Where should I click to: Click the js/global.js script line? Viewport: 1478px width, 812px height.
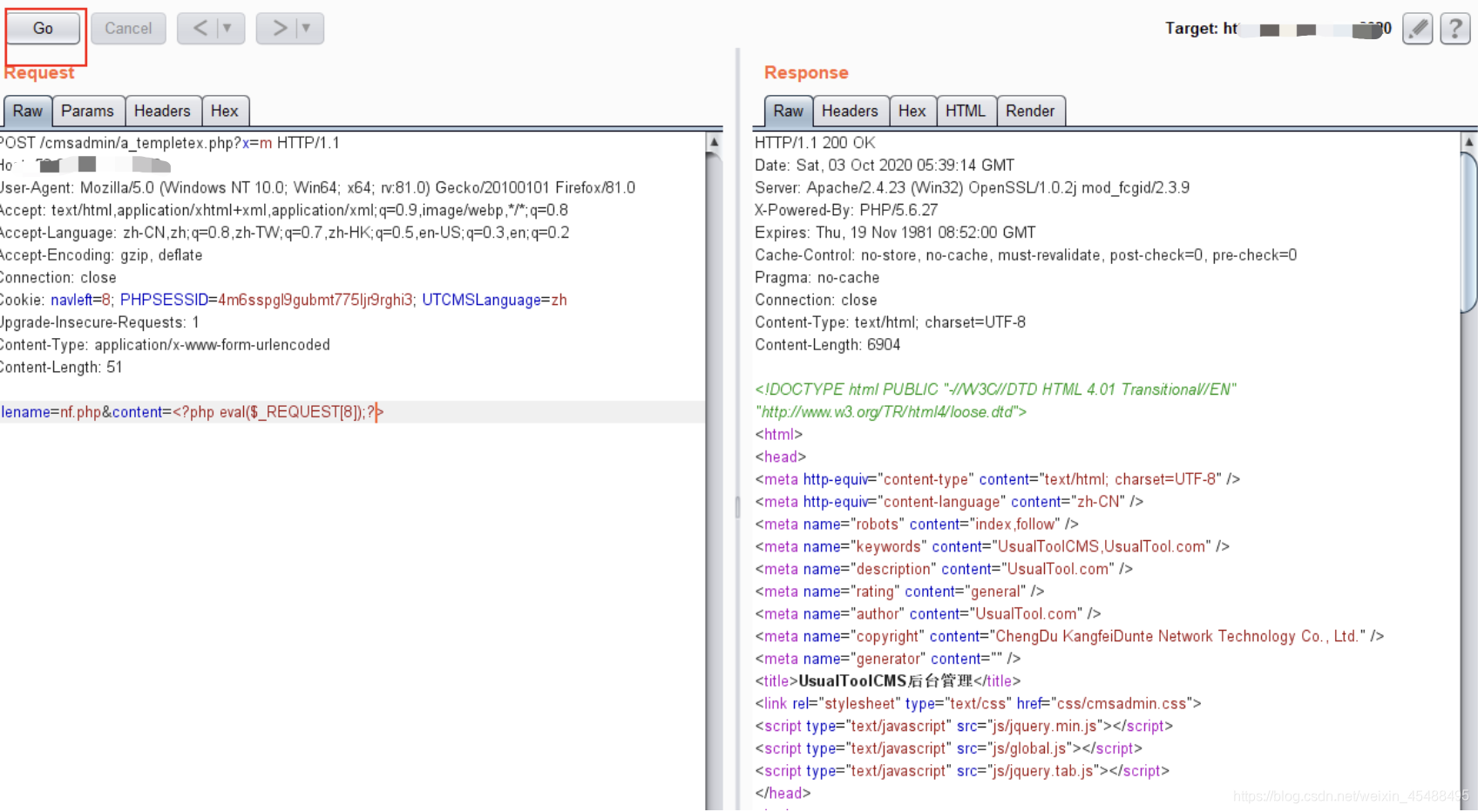(948, 748)
